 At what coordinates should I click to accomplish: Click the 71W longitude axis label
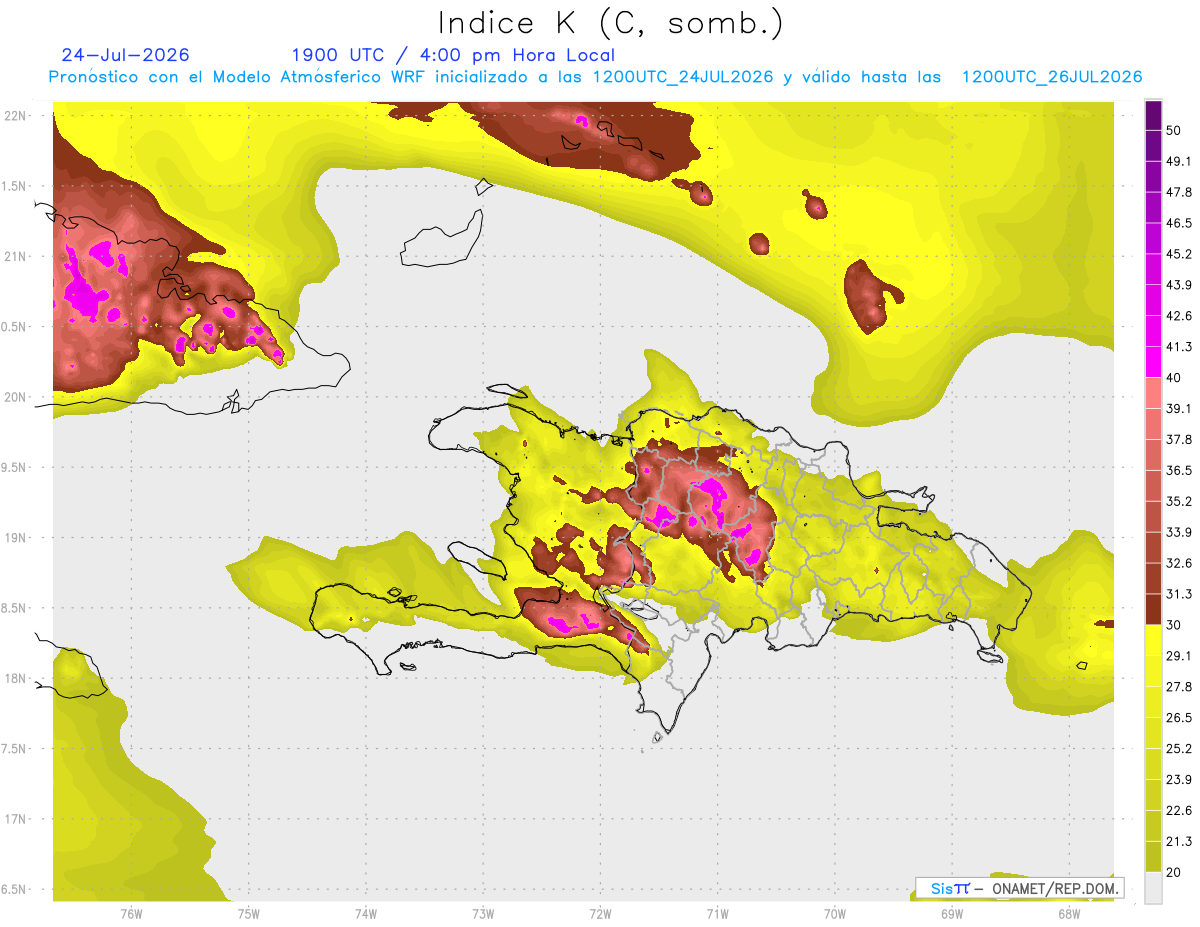pos(717,914)
